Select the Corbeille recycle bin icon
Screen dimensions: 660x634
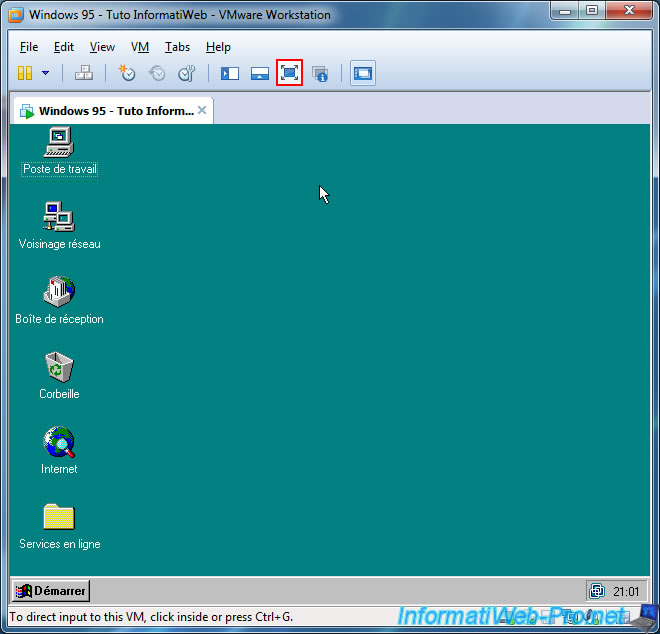tap(59, 376)
